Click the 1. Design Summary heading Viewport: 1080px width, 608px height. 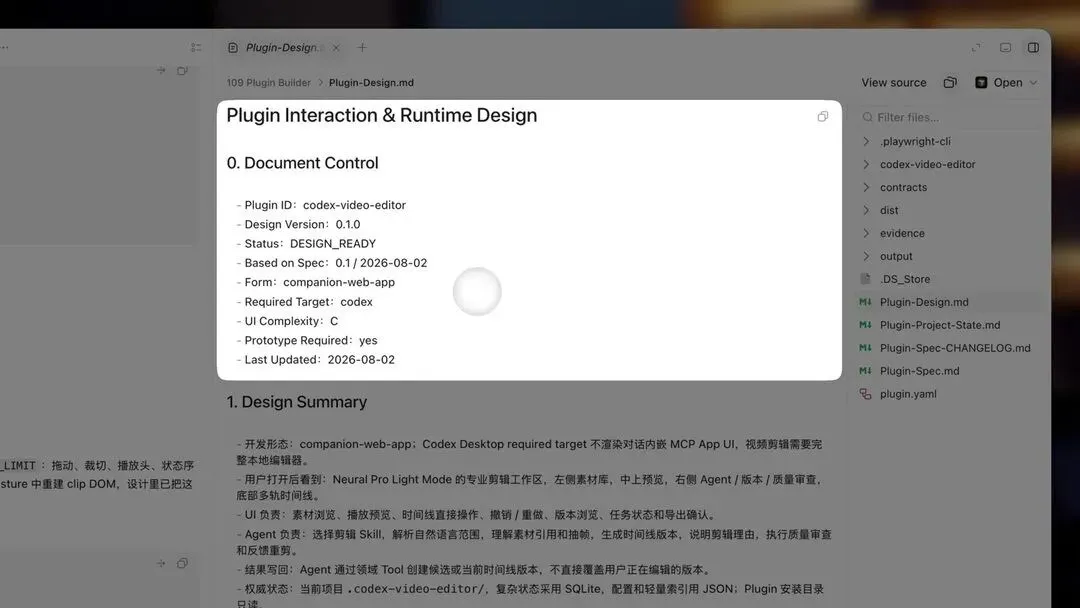point(297,402)
